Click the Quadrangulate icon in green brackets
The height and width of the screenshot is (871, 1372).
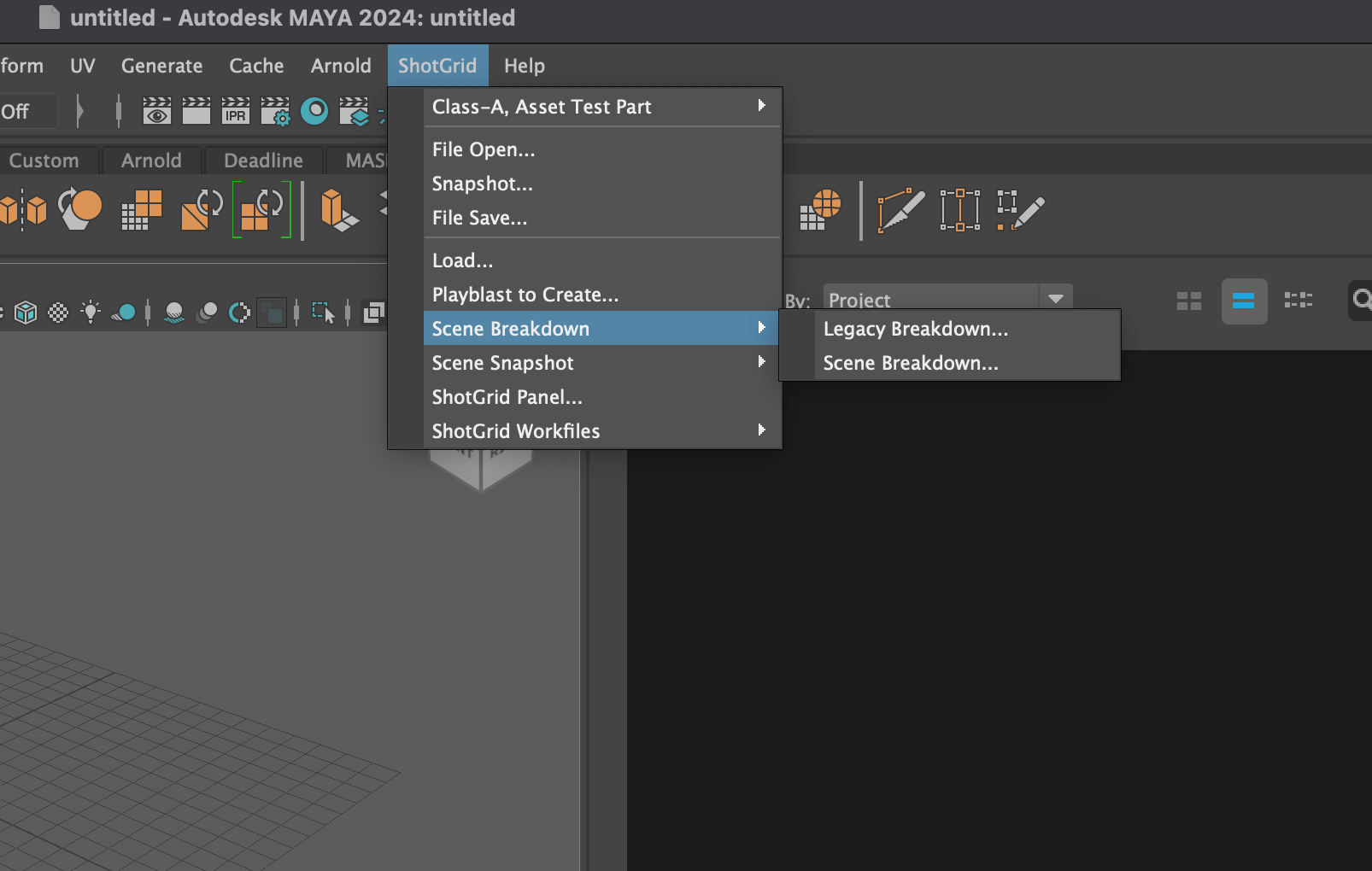261,209
